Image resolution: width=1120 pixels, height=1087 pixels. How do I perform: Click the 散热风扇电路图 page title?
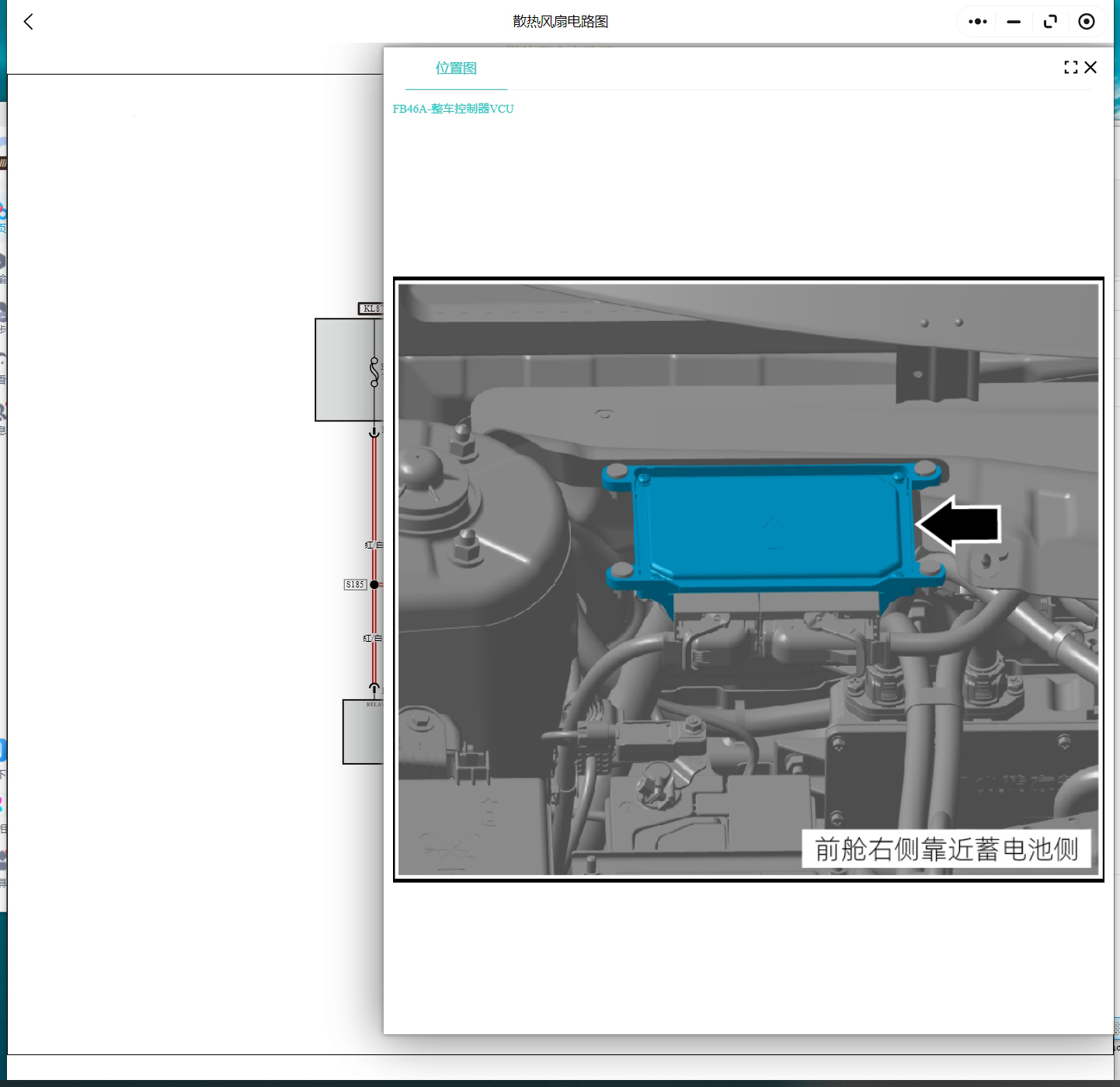point(560,22)
